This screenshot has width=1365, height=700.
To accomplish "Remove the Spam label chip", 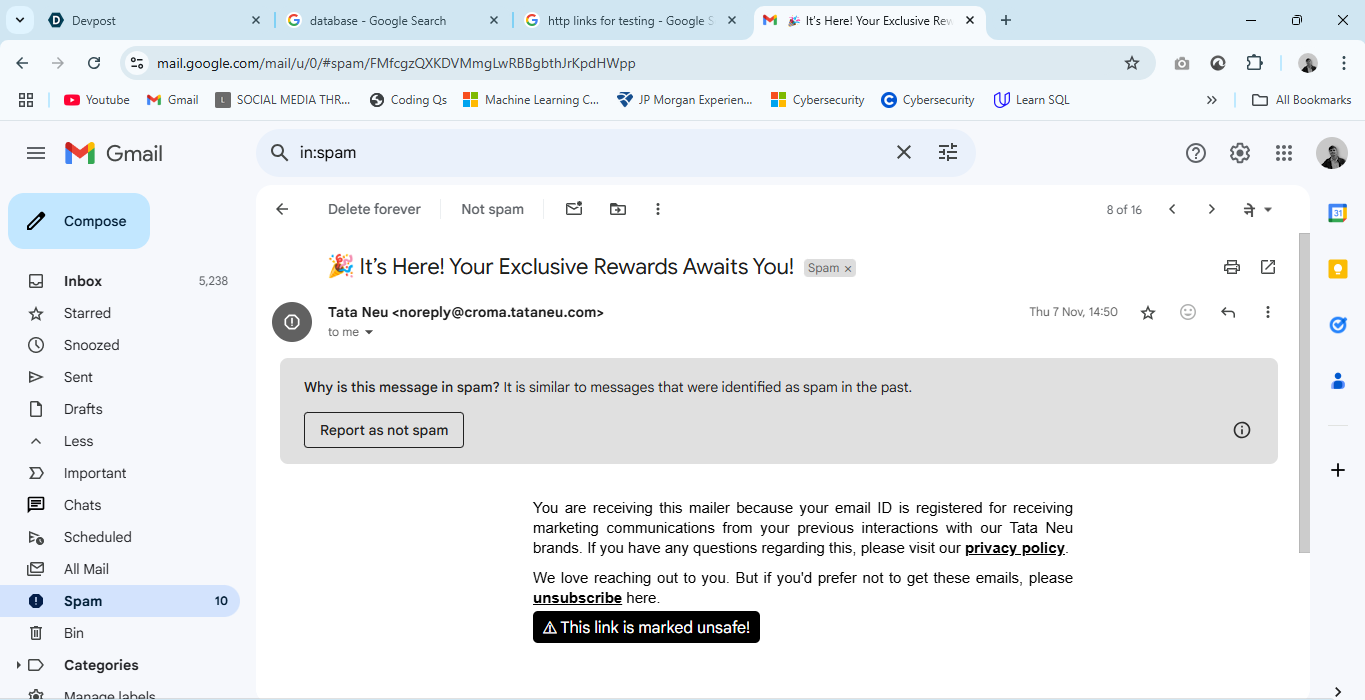I will point(848,268).
